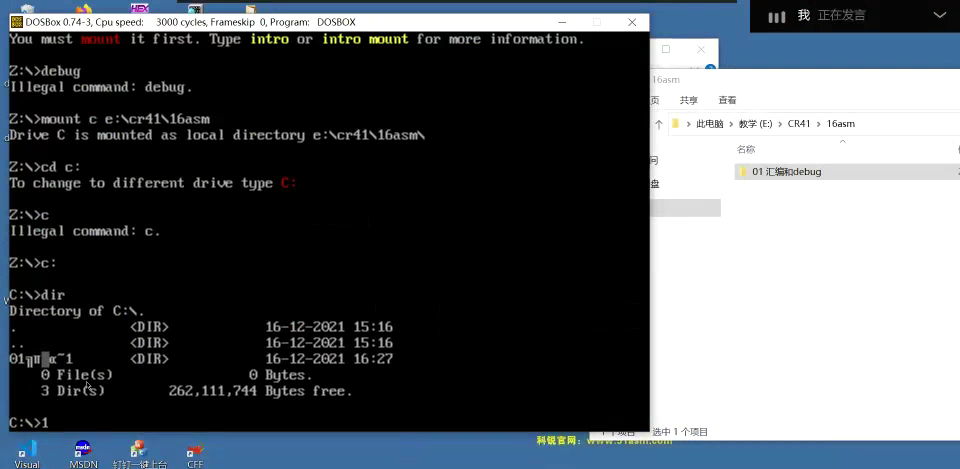The width and height of the screenshot is (960, 469).
Task: Go up one folder level in Explorer
Action: pyautogui.click(x=659, y=124)
